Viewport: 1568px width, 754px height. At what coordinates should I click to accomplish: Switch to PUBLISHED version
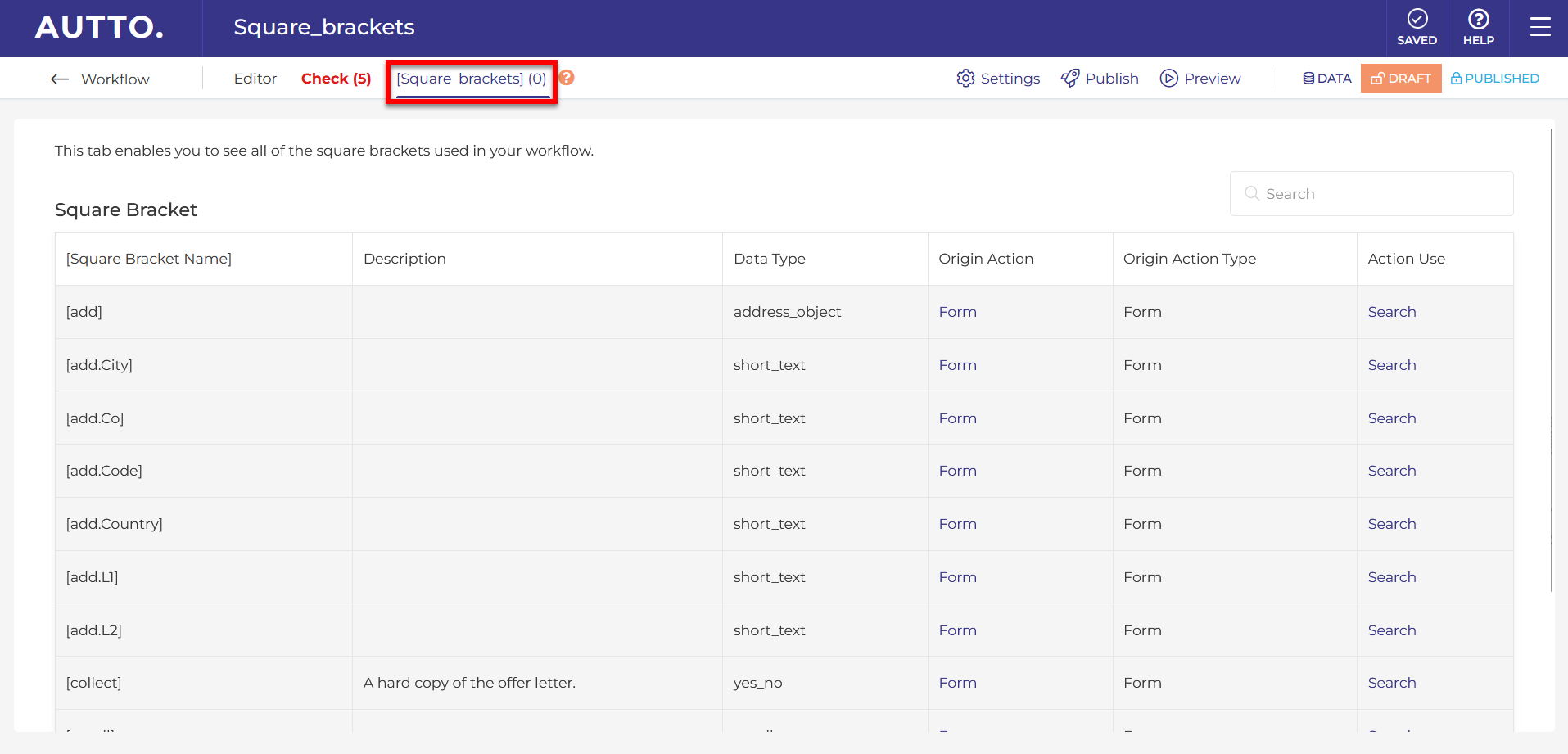(x=1494, y=79)
